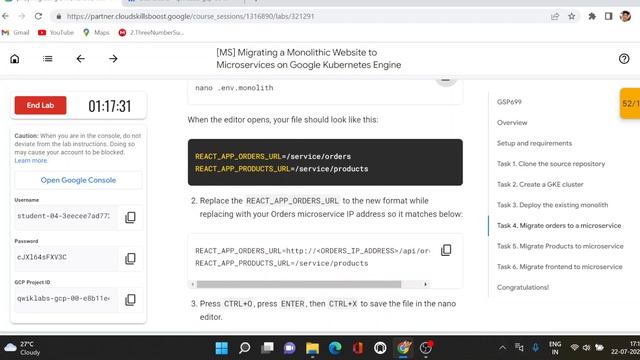Jump to Task 6 Migrate frontend to microservice
The height and width of the screenshot is (360, 640).
560,267
